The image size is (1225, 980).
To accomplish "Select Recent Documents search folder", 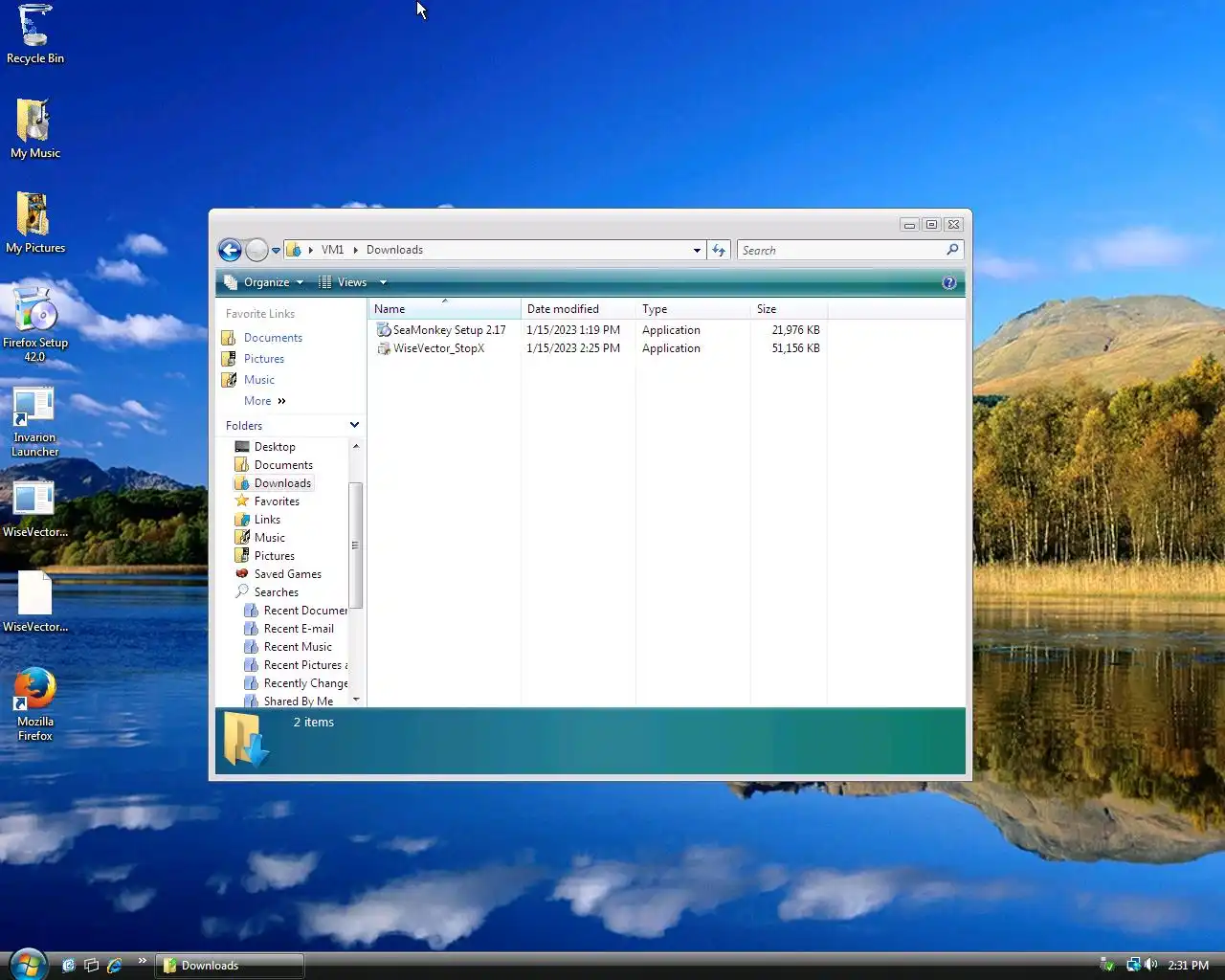I will [x=296, y=611].
